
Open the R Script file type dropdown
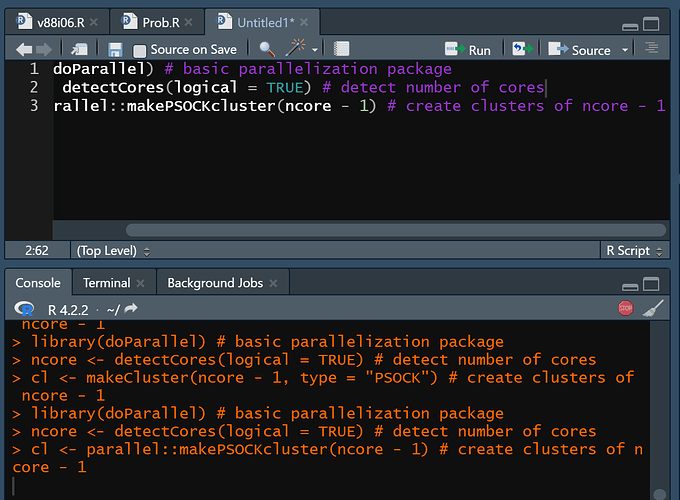click(x=634, y=251)
